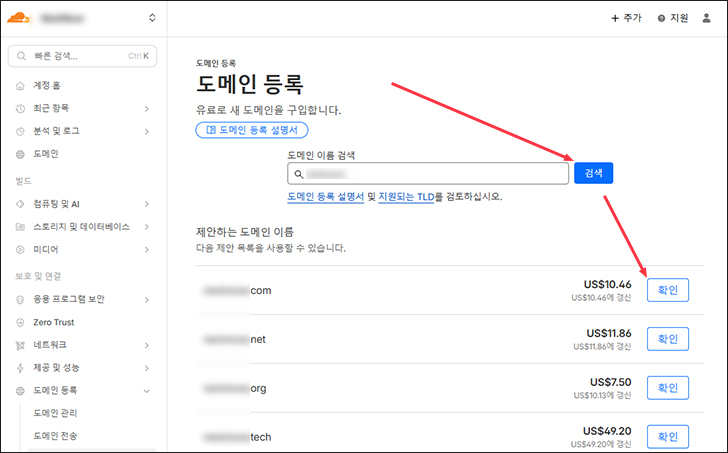The width and height of the screenshot is (728, 453).
Task: Click the 도메인 등록 설명서 pill button
Action: coord(252,130)
